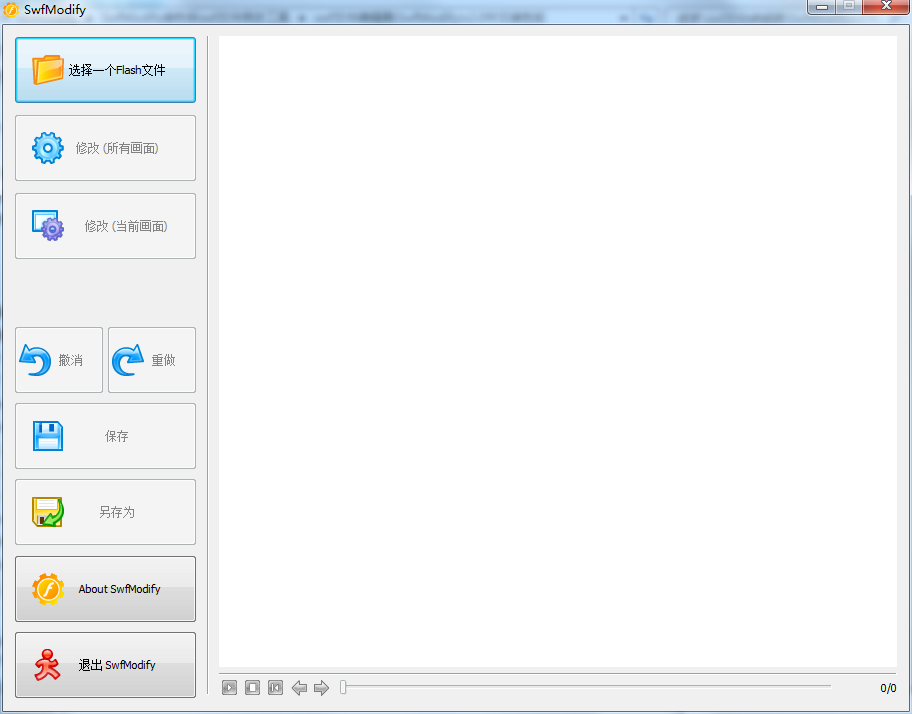Click the frame position slider handle
This screenshot has height=714, width=912.
[x=343, y=687]
